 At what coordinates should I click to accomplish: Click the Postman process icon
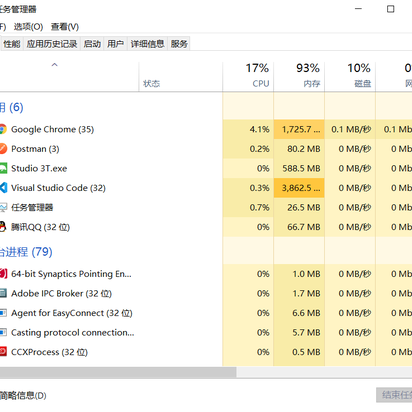tap(3, 149)
